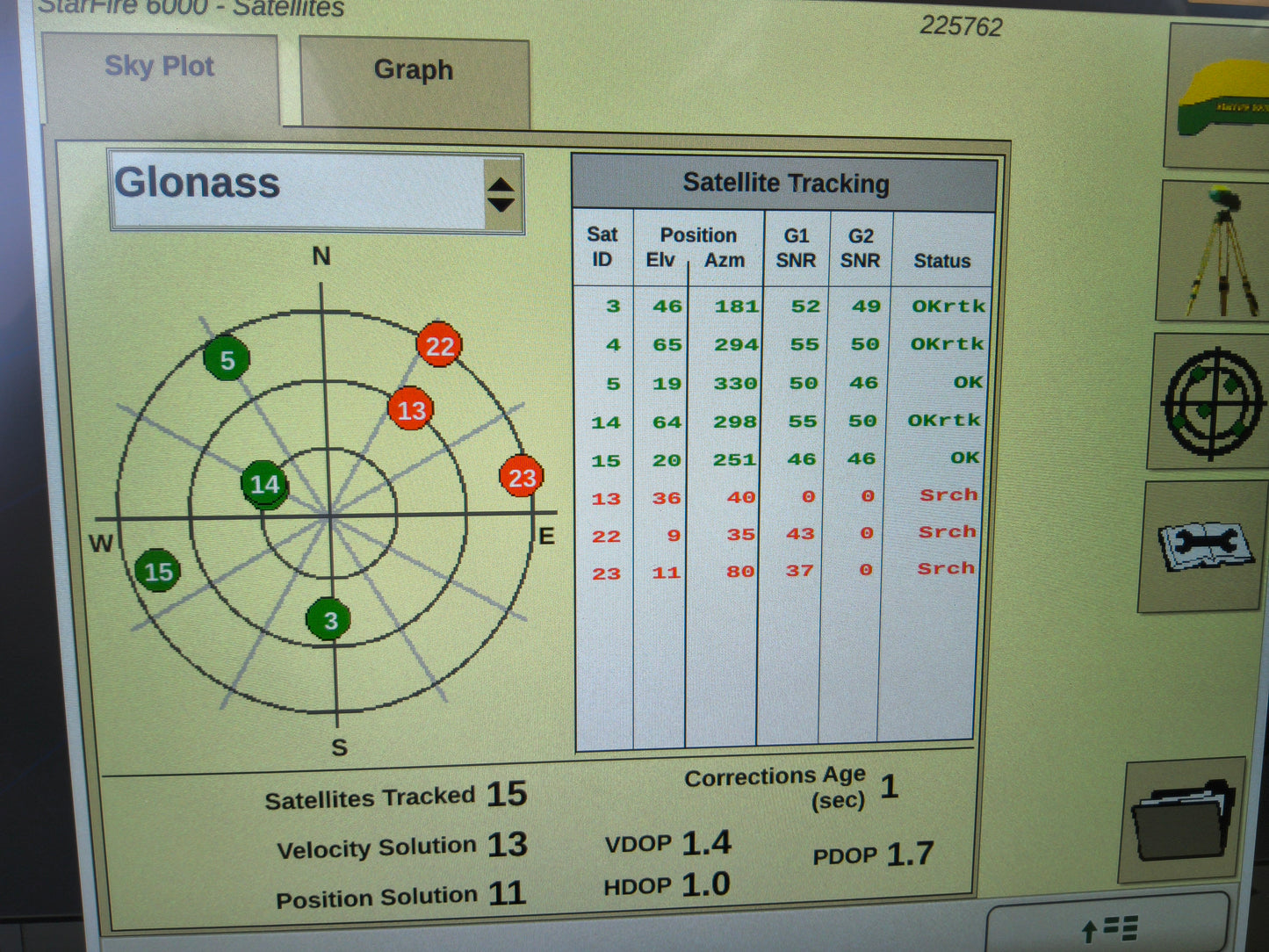Open the satellite sky plot crosshair icon
The height and width of the screenshot is (952, 1269).
pos(1210,402)
